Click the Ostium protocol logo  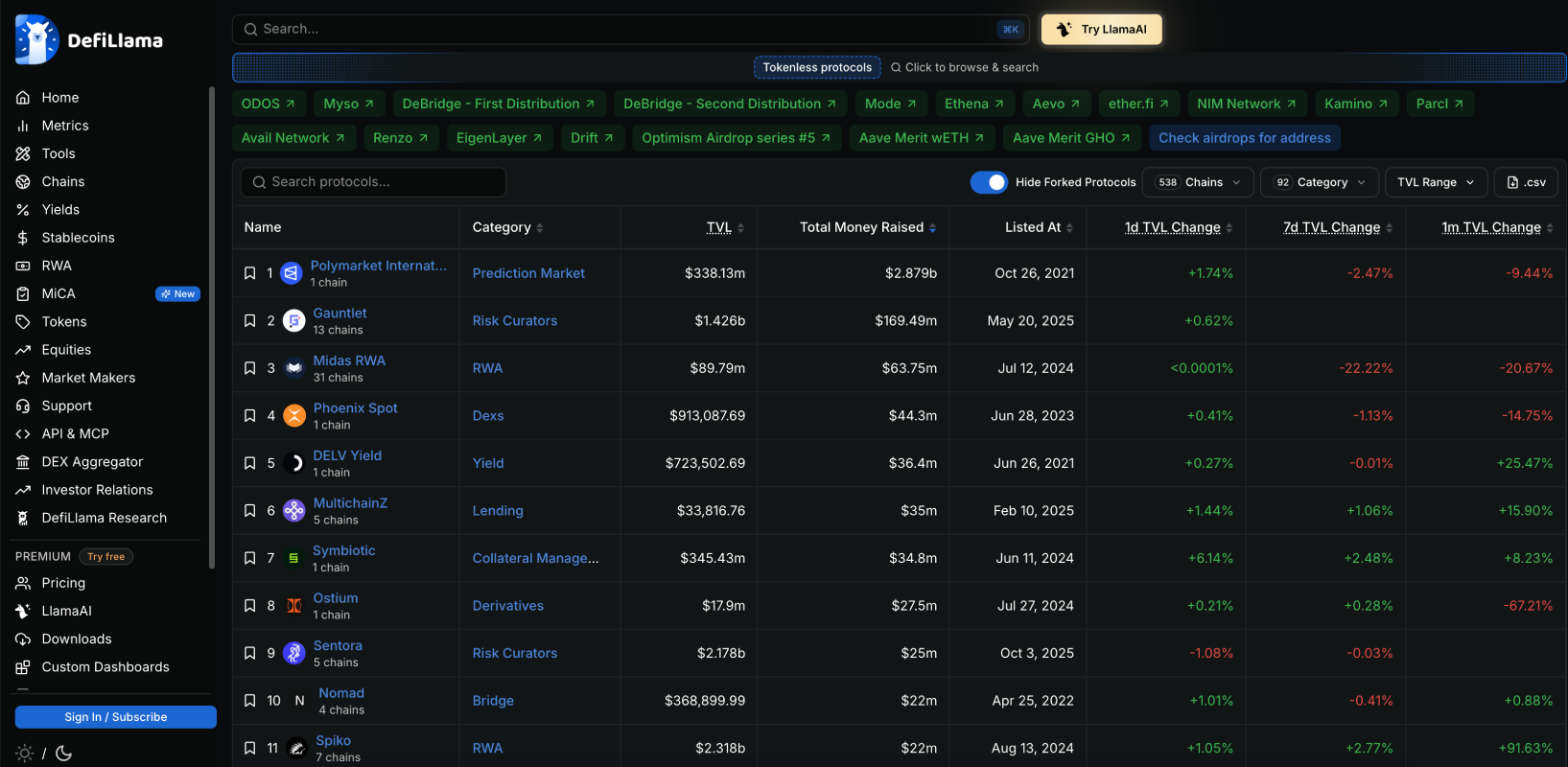pos(294,606)
